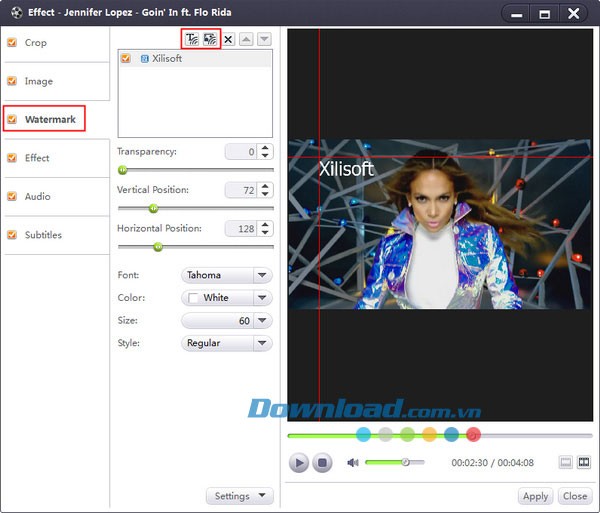Open the Image tab
Screen dimensions: 600x513
[39, 81]
